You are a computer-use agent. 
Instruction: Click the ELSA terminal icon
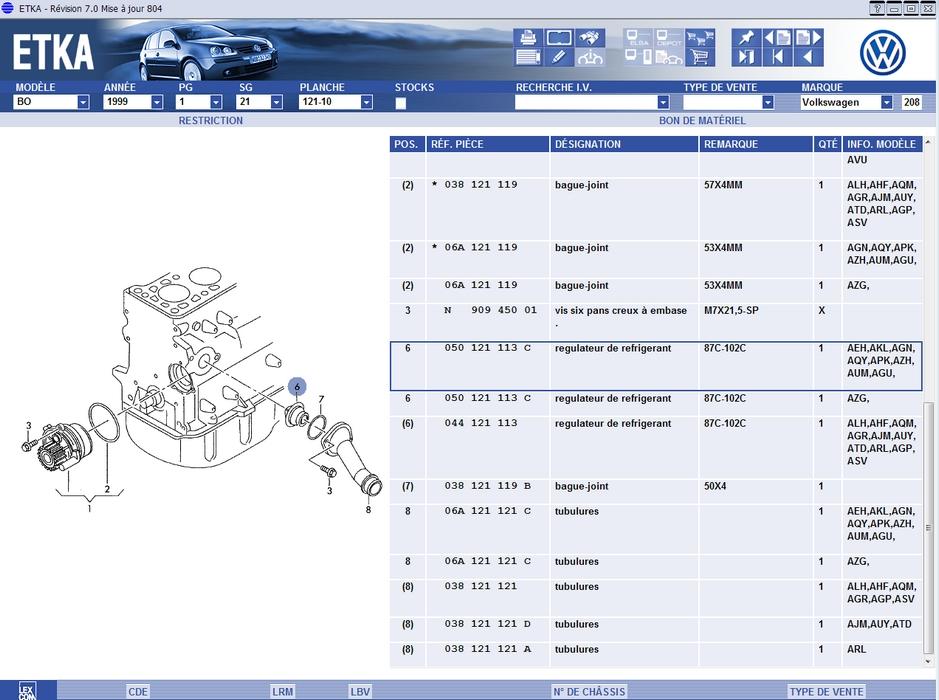(638, 38)
